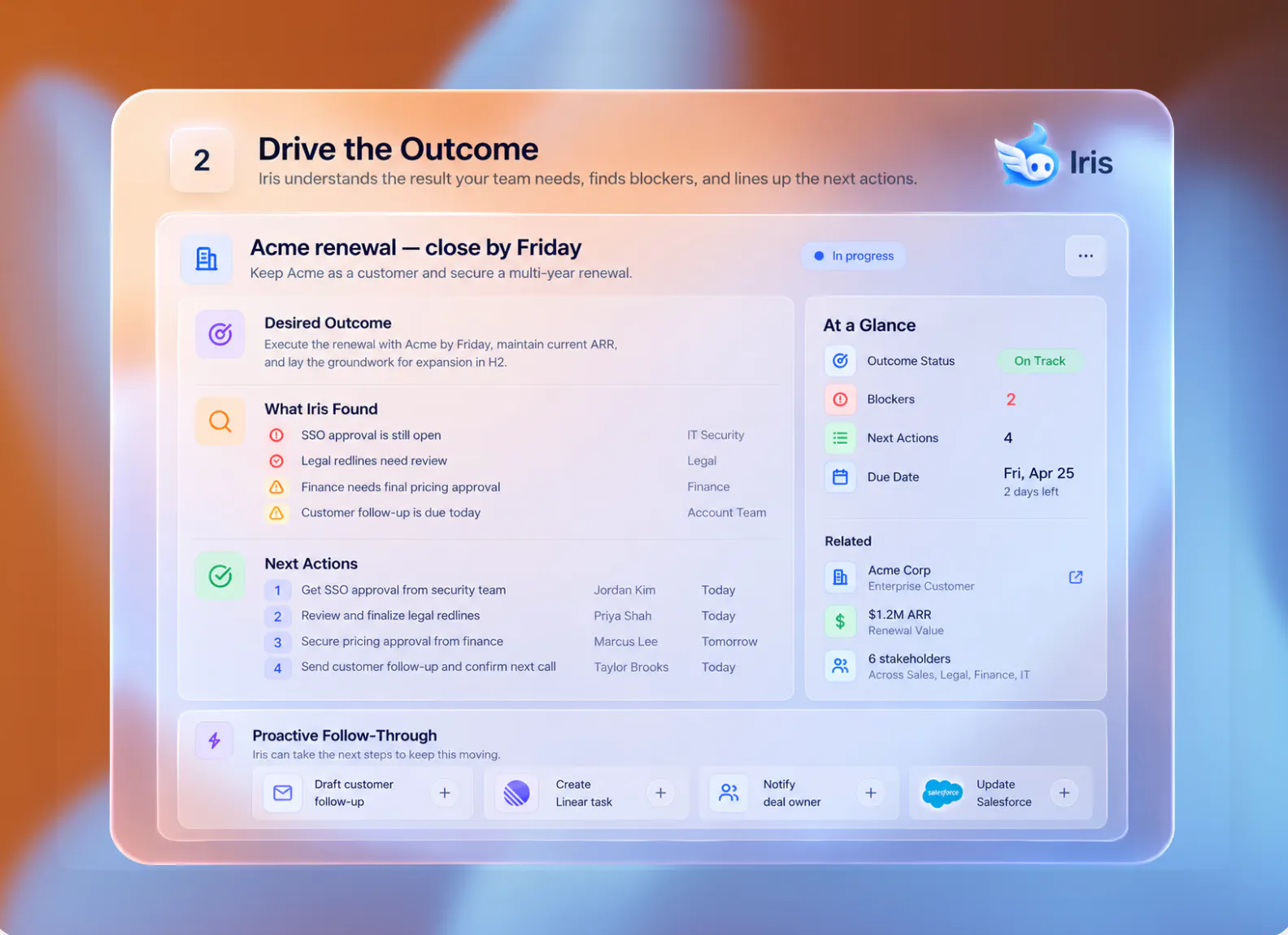Click the 'IT Security' owner label
1288x935 pixels.
pos(716,435)
